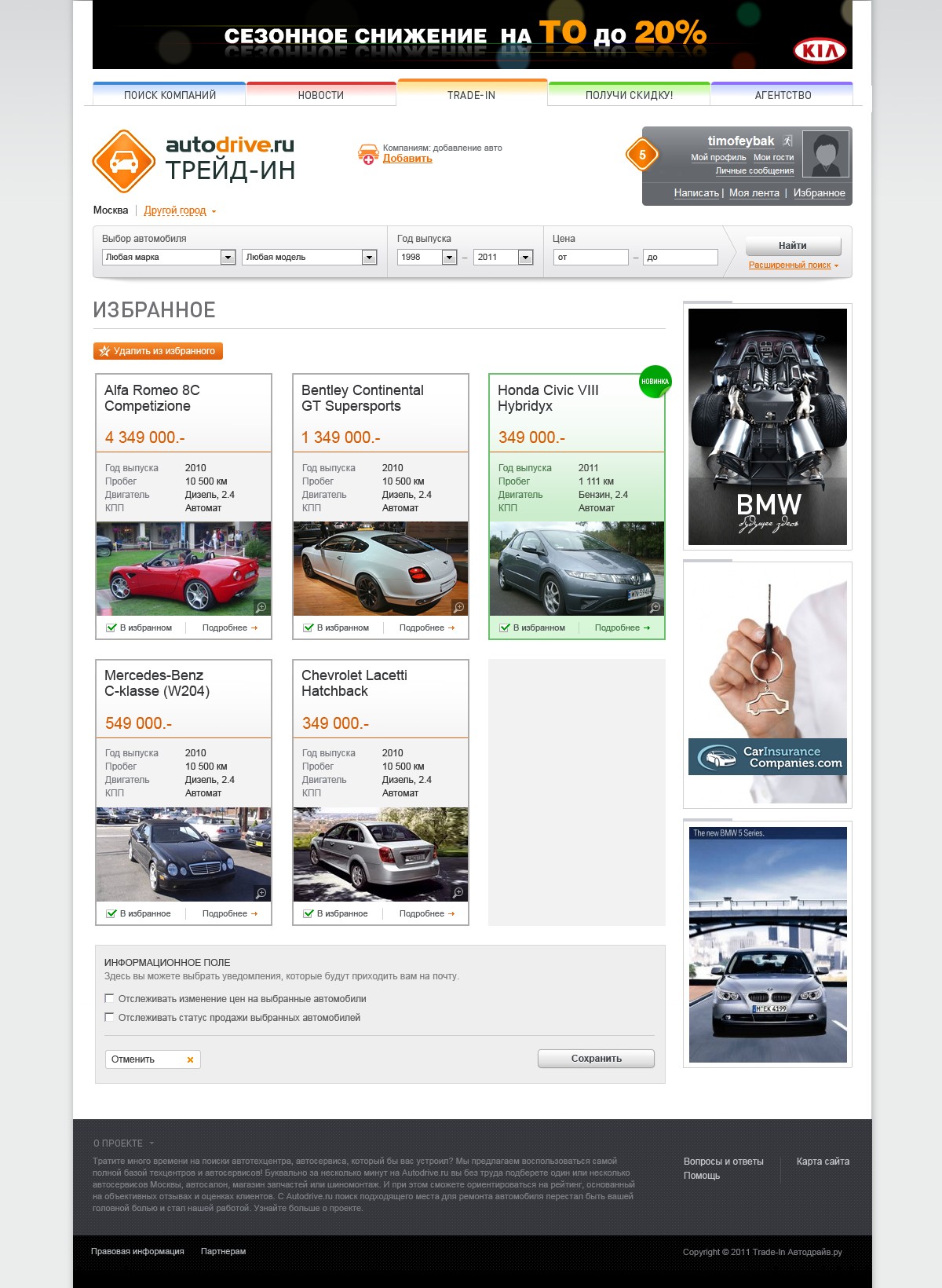Viewport: 942px width, 1288px height.
Task: Open the CarInsurance Companies.com advertisement
Action: pyautogui.click(x=768, y=685)
